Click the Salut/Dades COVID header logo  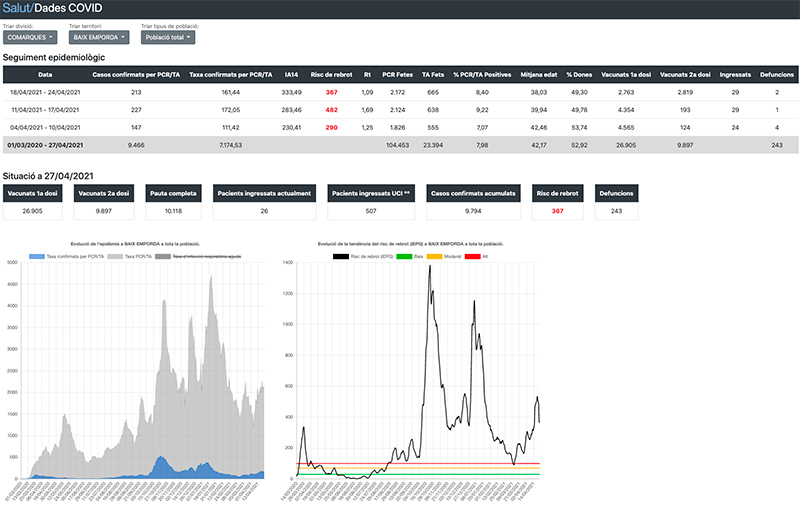pyautogui.click(x=52, y=8)
